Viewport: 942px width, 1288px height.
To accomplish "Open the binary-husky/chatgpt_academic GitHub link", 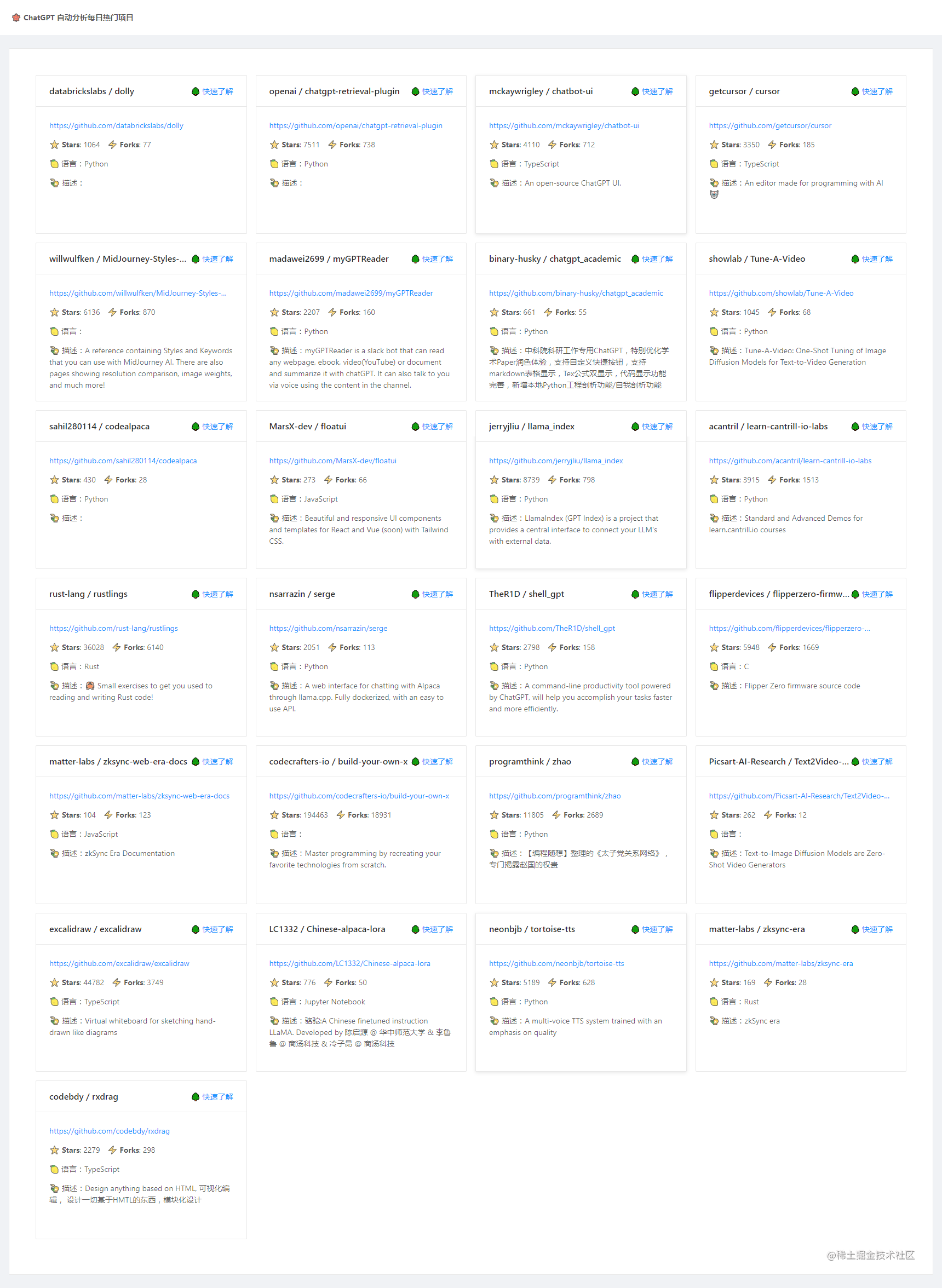I will (576, 293).
